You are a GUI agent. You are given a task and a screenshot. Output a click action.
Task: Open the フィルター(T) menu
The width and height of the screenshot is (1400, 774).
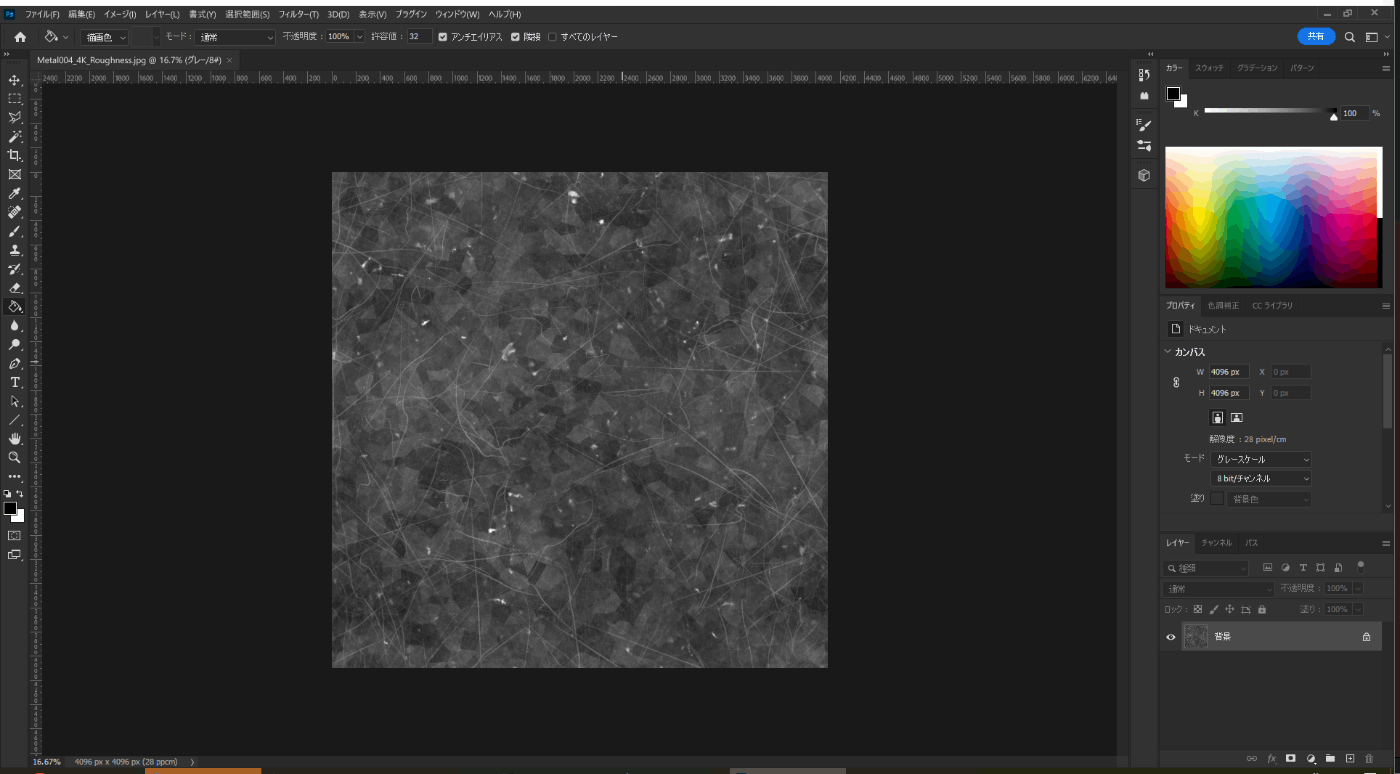pos(299,15)
